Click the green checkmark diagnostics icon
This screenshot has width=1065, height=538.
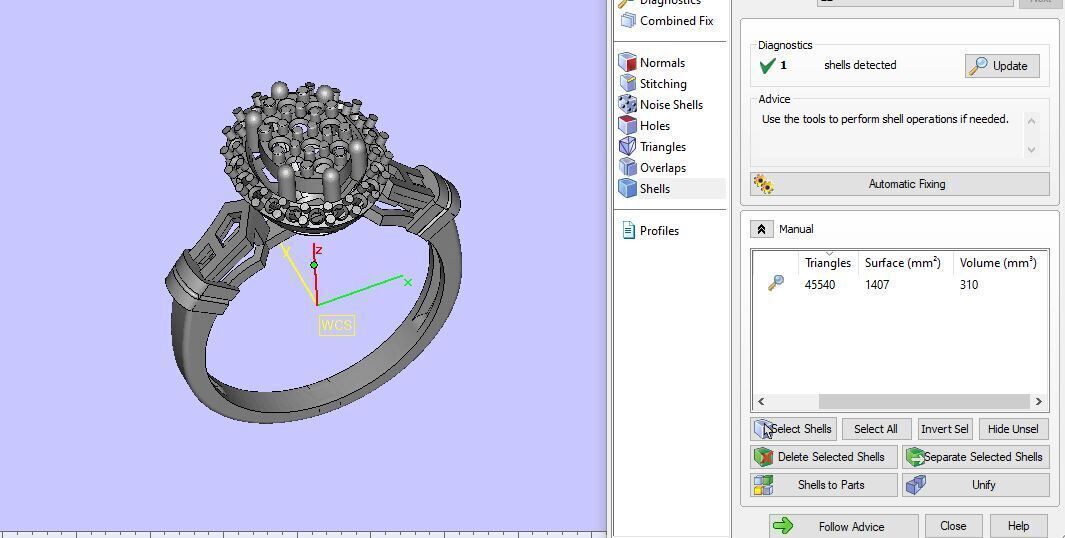768,65
